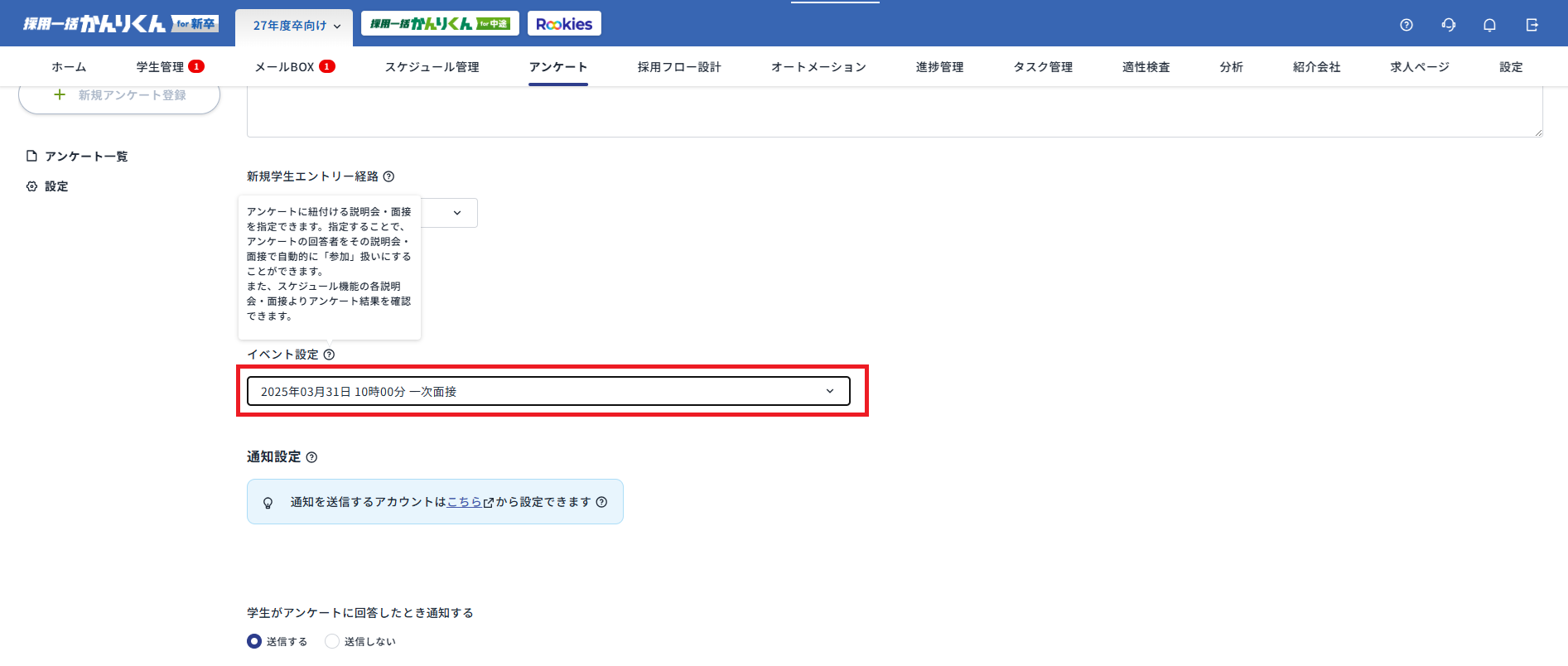
Task: Click the 採用一括かんりくん for 新卒 logo
Action: pyautogui.click(x=121, y=24)
